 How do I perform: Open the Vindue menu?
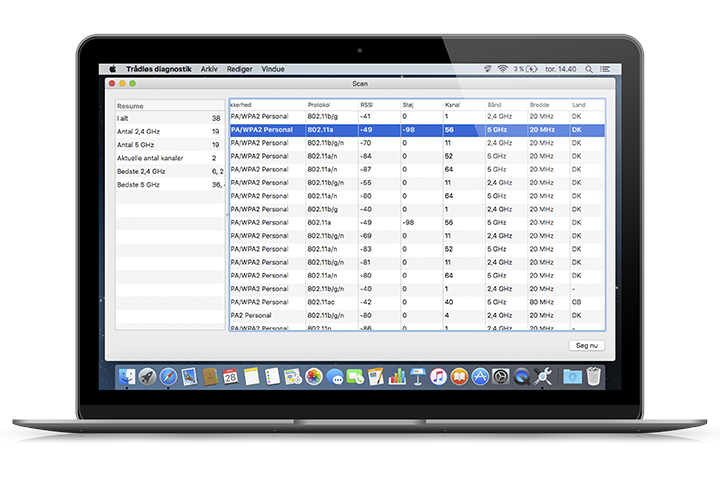tap(273, 69)
